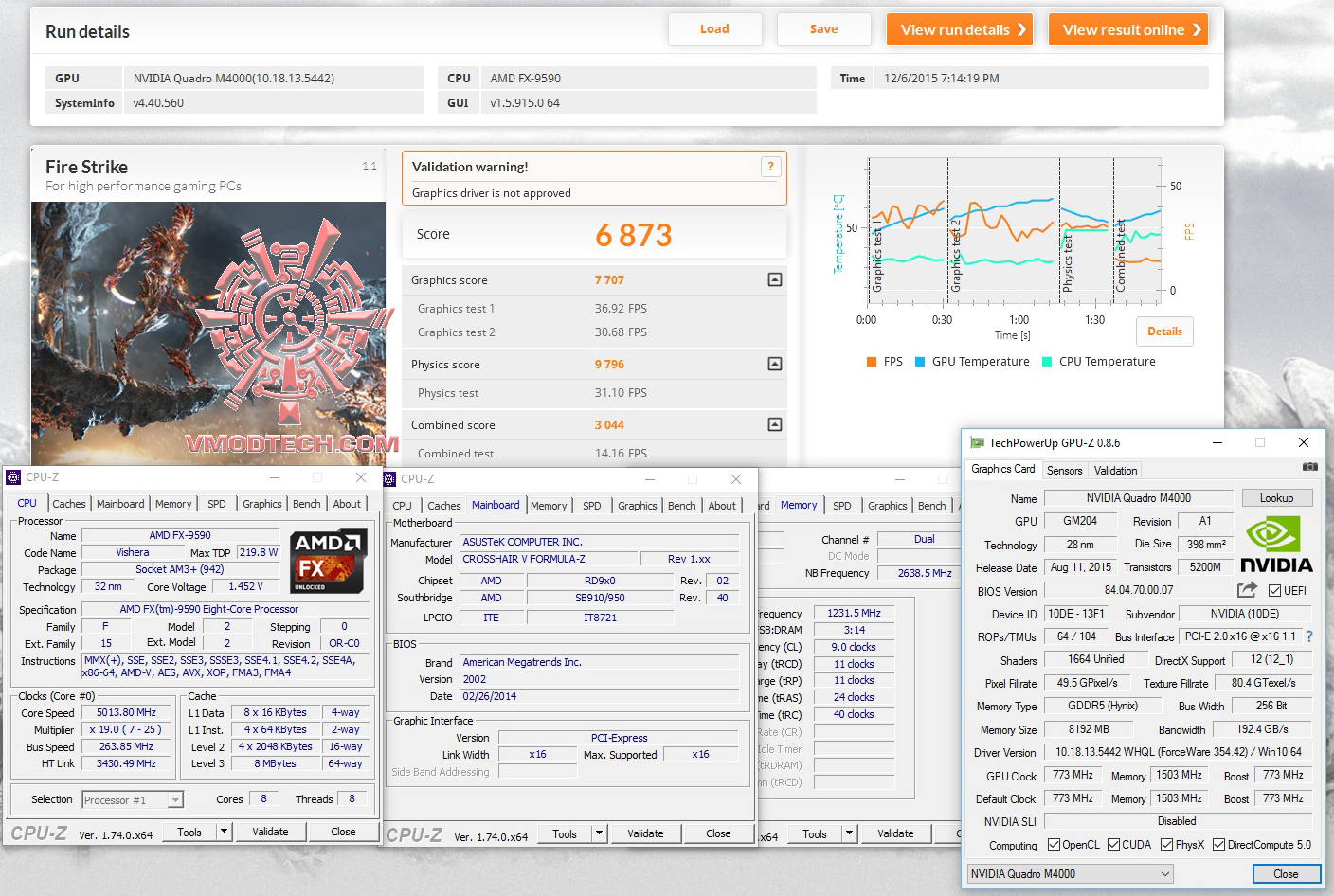This screenshot has width=1334, height=896.
Task: Toggle the OpenCL checkbox
Action: coord(1055,845)
